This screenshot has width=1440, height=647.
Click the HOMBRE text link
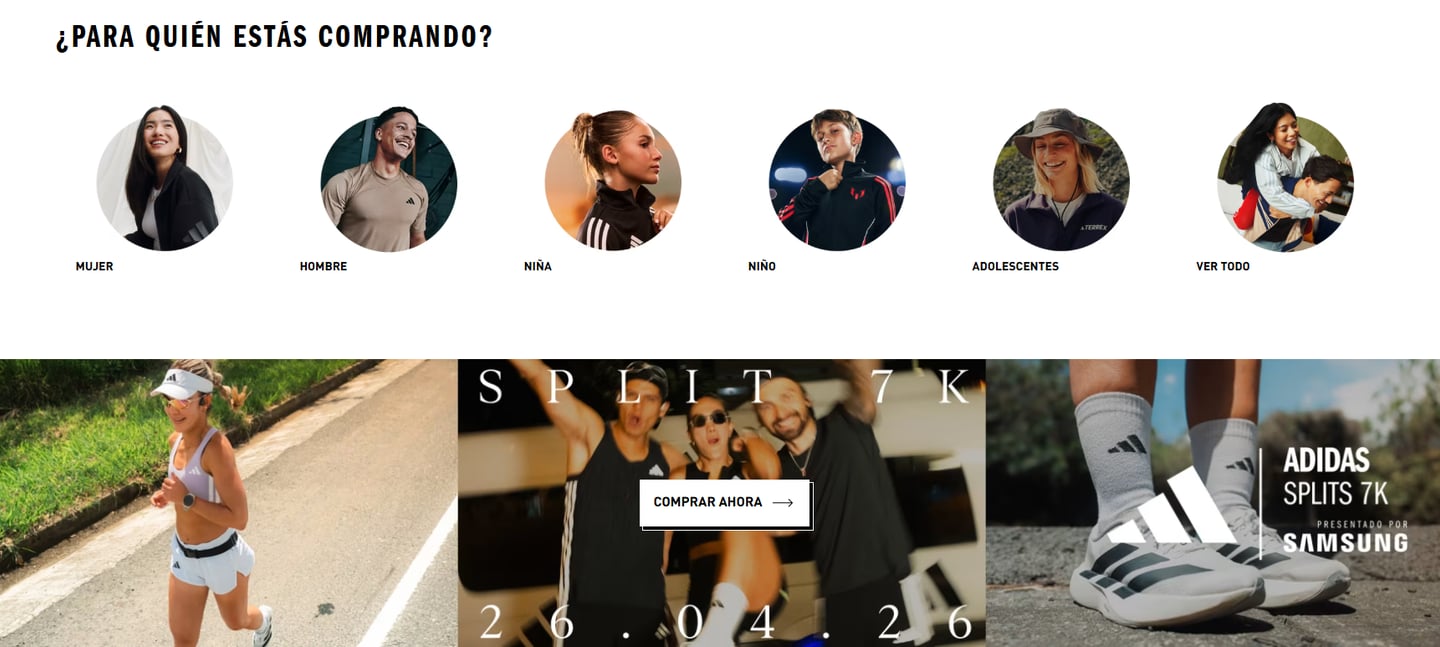tap(324, 267)
